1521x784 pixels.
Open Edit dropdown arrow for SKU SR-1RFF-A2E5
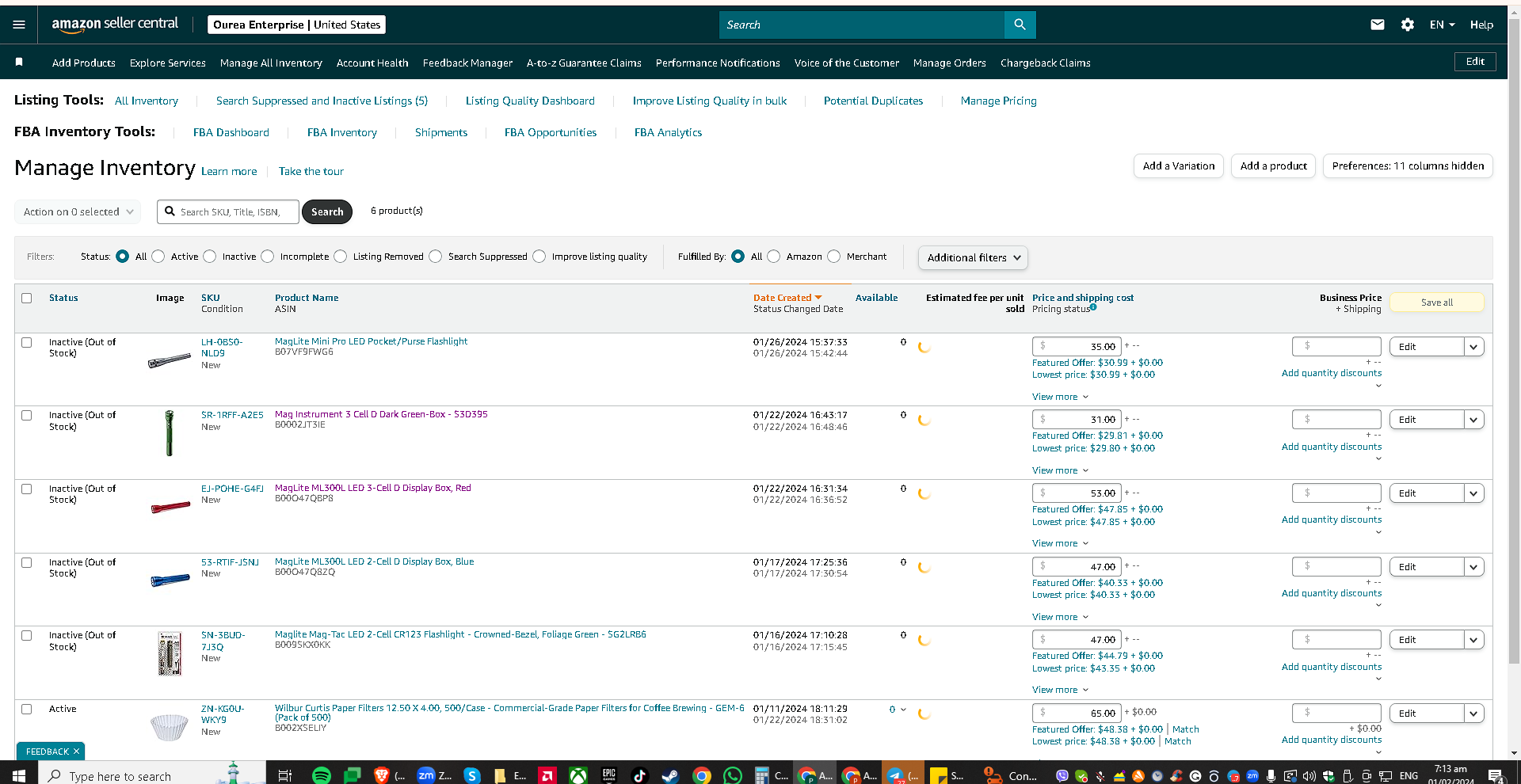click(x=1473, y=420)
